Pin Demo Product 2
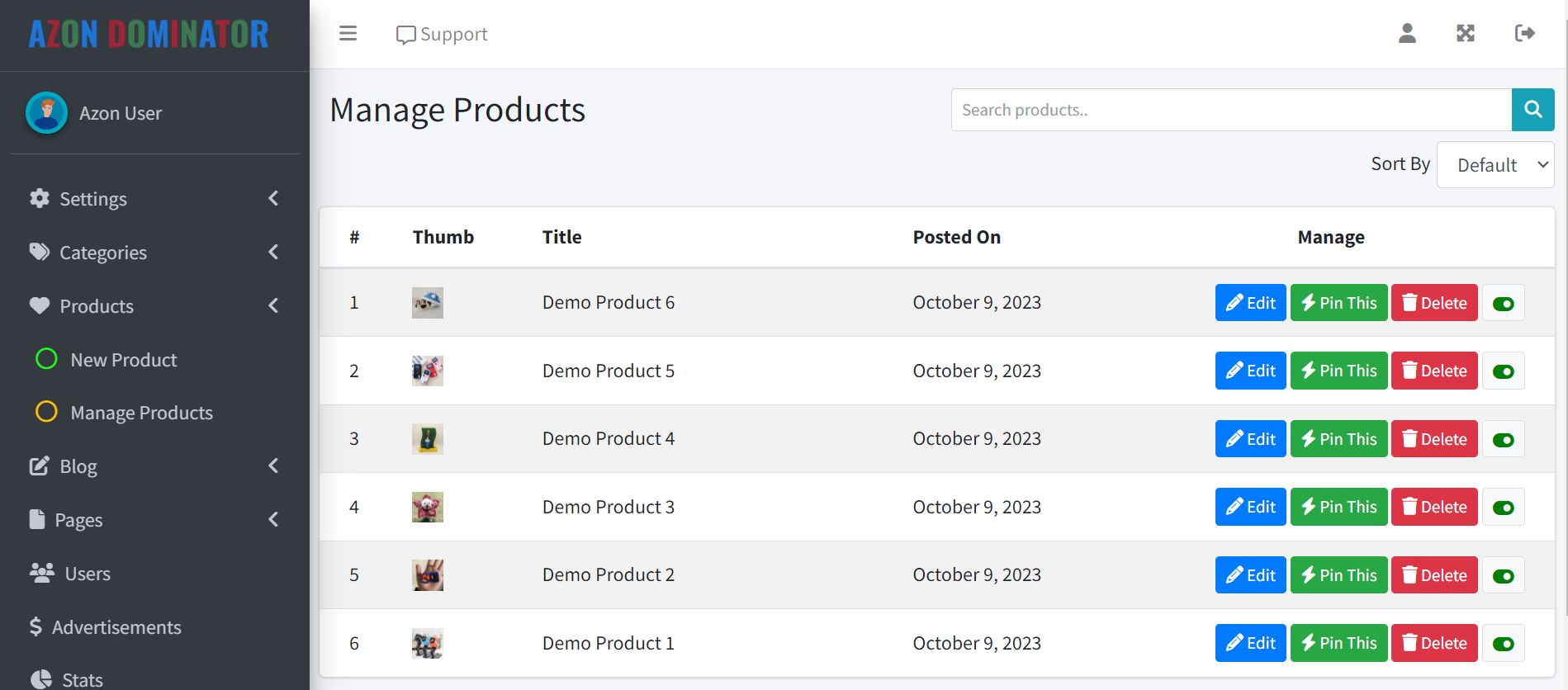The width and height of the screenshot is (1568, 690). pyautogui.click(x=1338, y=575)
